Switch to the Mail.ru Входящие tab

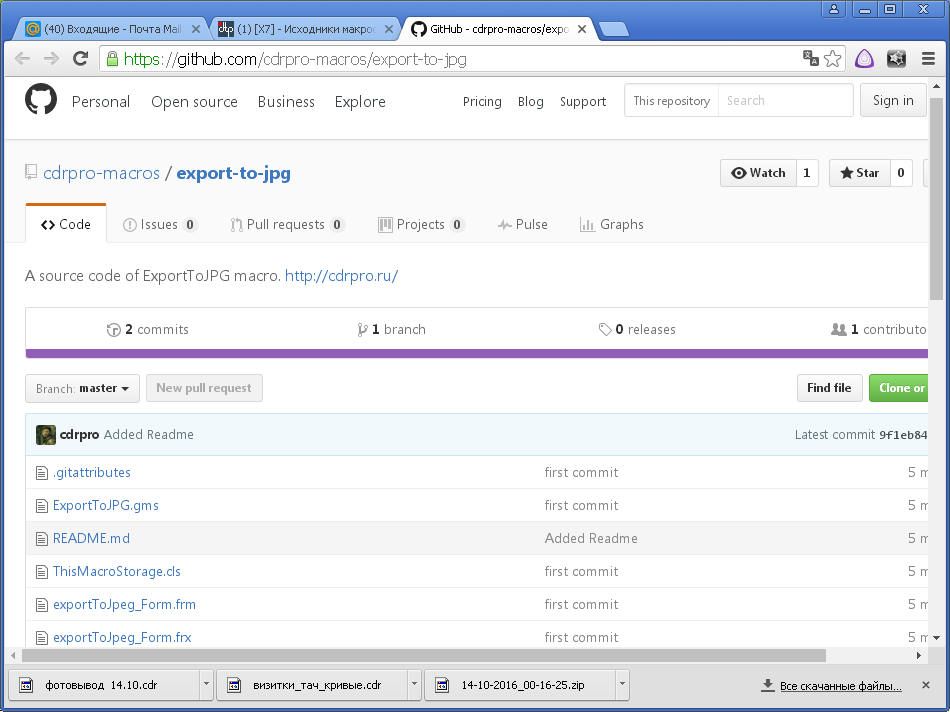click(112, 29)
